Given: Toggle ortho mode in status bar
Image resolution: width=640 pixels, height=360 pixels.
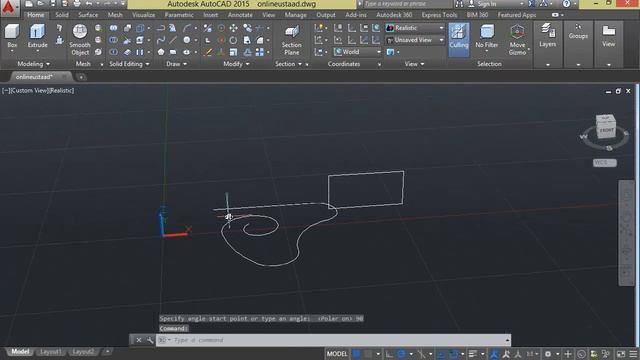Looking at the screenshot, I should coord(389,354).
